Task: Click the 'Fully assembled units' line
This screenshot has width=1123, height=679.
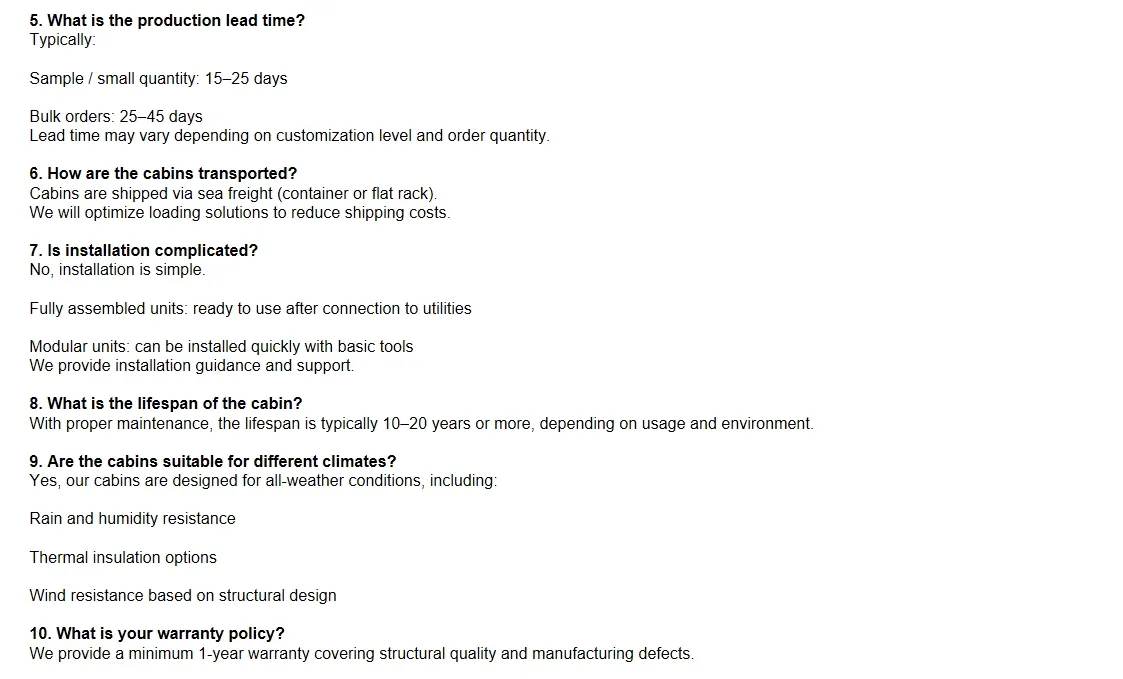Action: (x=250, y=308)
